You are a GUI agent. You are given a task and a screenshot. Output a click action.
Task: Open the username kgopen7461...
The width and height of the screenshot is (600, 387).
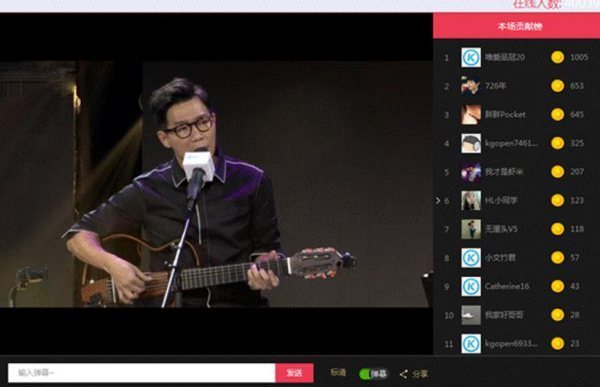point(511,143)
